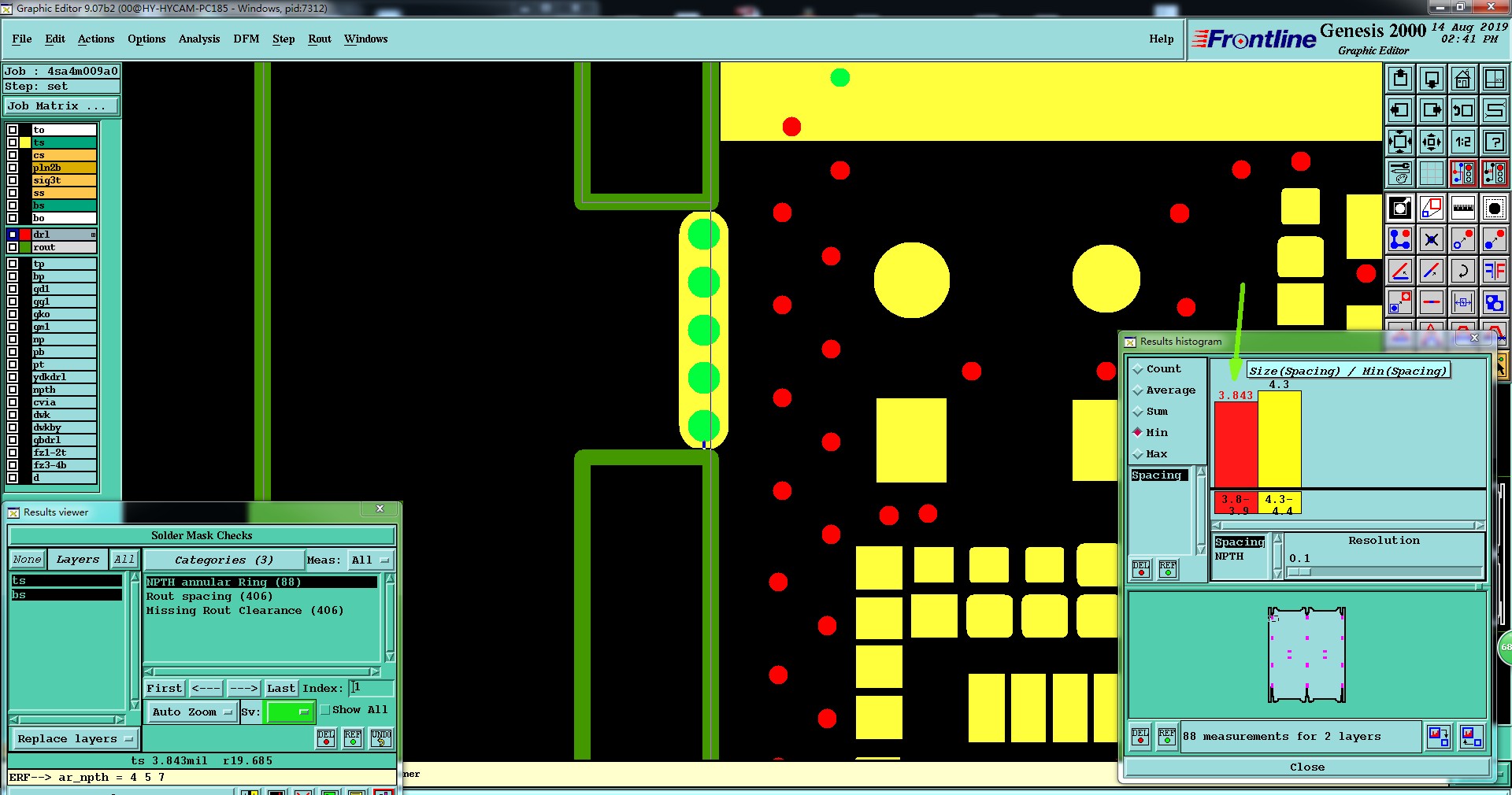Click the DEL icon in Results viewer
The height and width of the screenshot is (795, 1512).
coord(326,738)
